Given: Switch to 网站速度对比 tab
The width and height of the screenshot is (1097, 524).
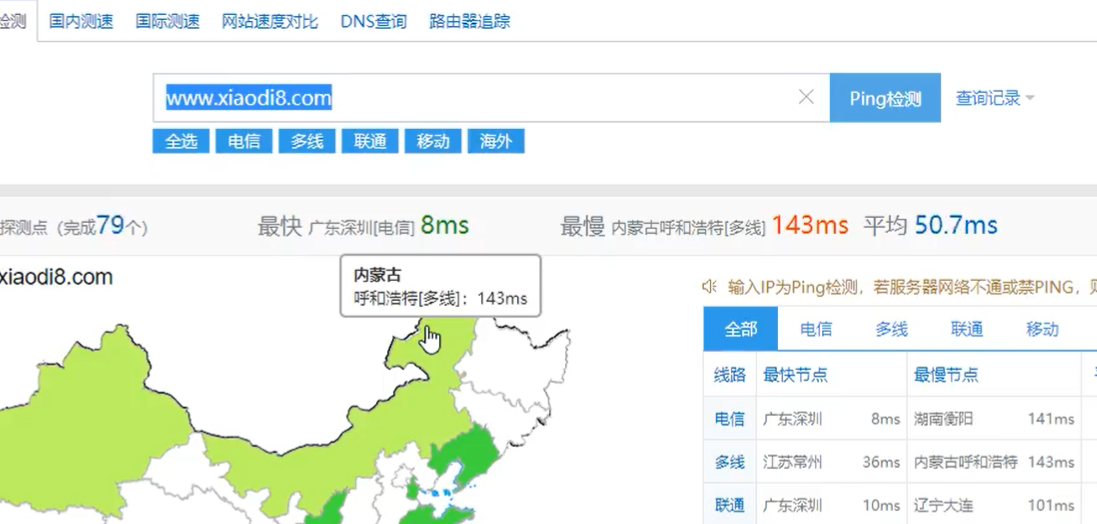Looking at the screenshot, I should 270,21.
